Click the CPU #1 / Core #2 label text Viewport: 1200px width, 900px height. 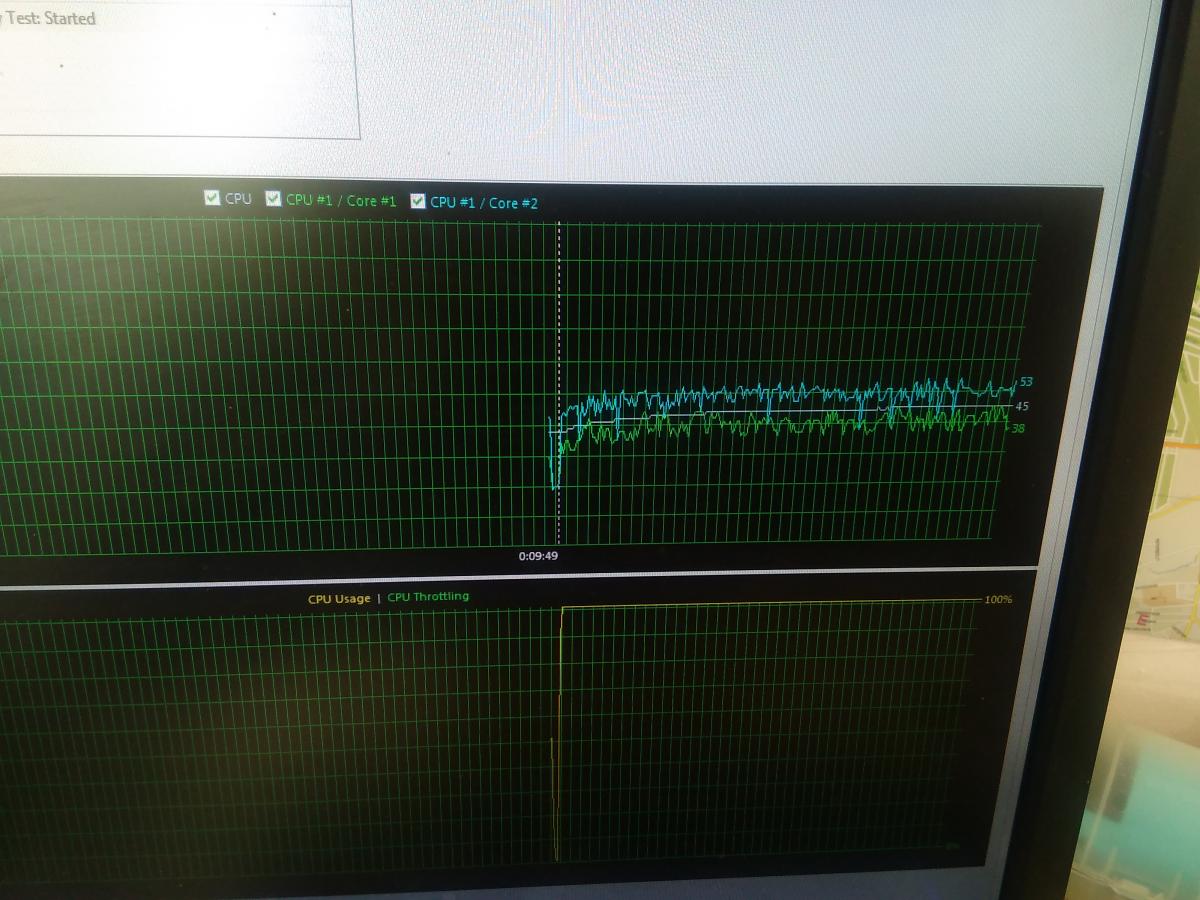pos(484,203)
